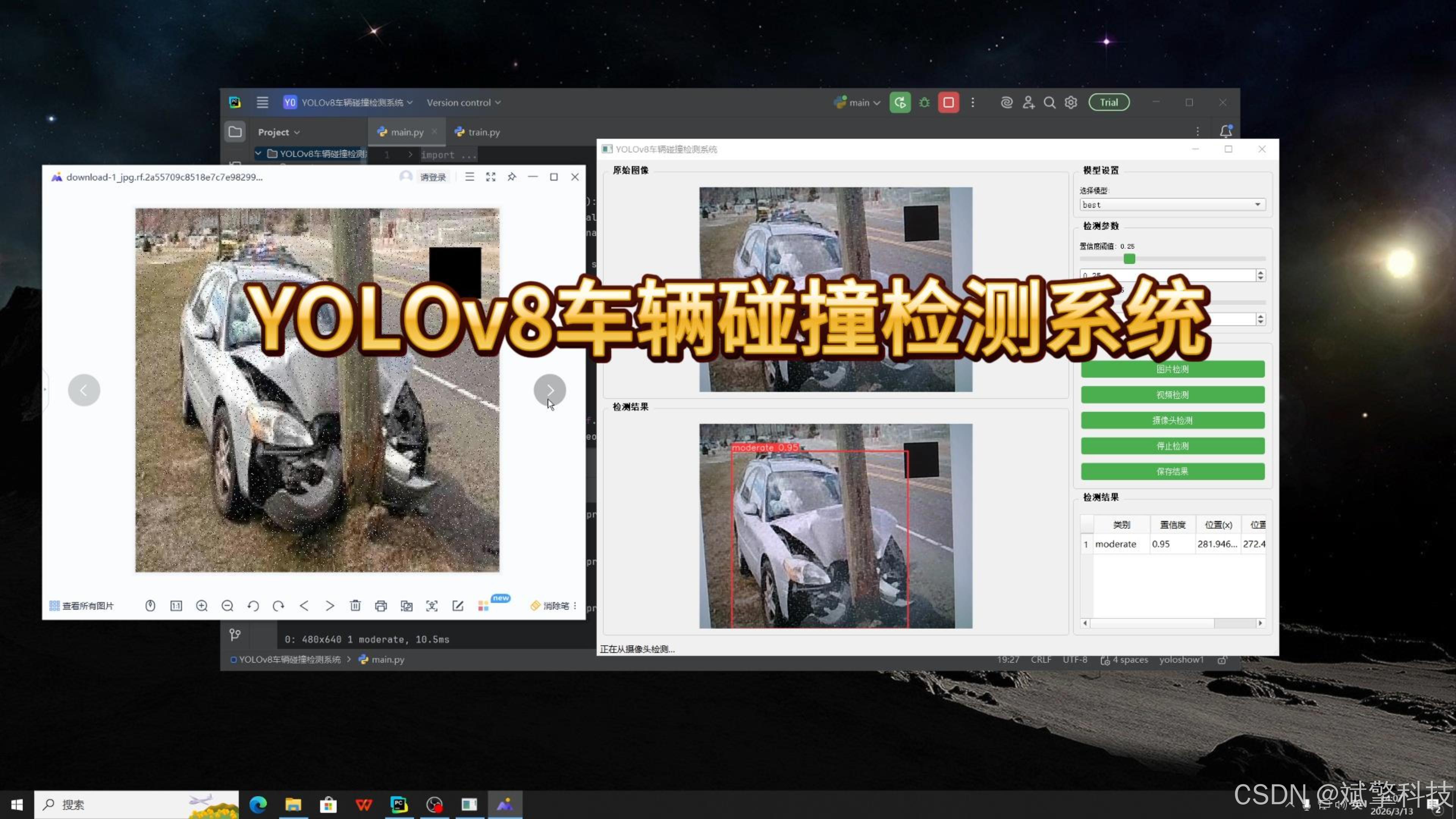Pin the image viewer window on top
This screenshot has width=1456, height=819.
511,177
